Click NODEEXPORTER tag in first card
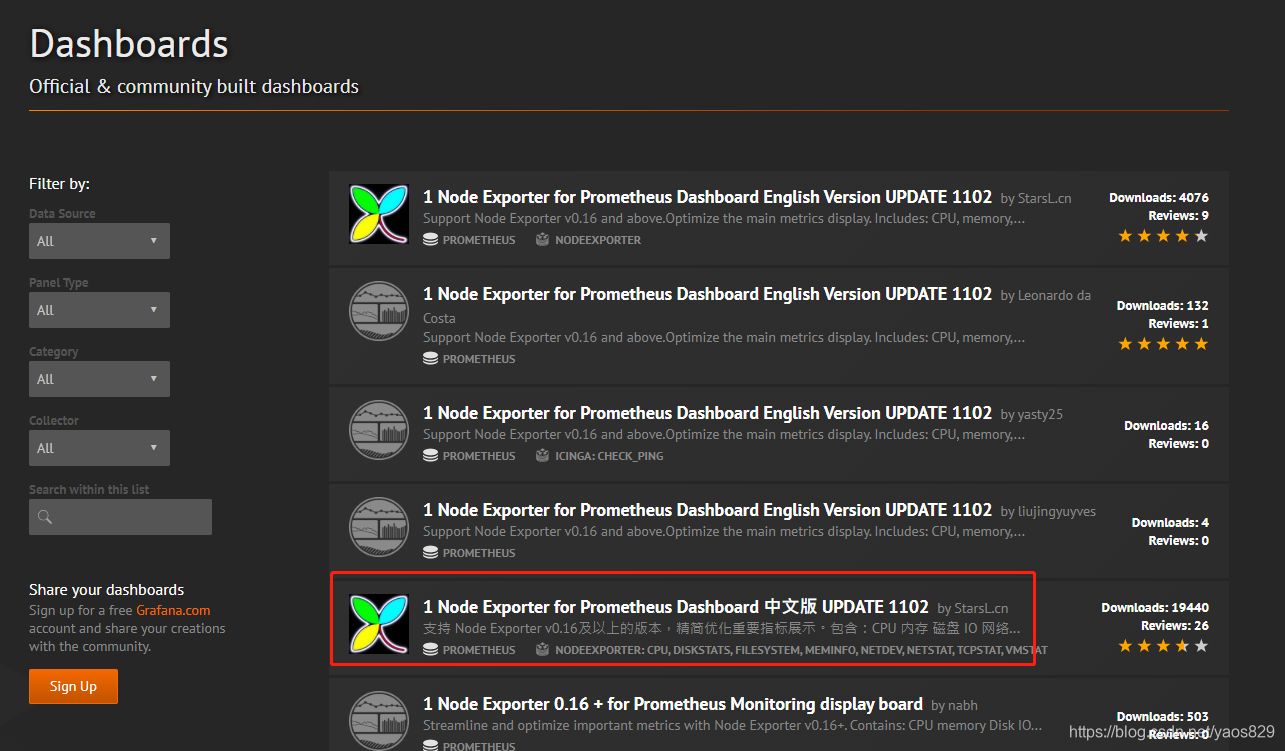This screenshot has width=1285, height=751. pos(598,240)
